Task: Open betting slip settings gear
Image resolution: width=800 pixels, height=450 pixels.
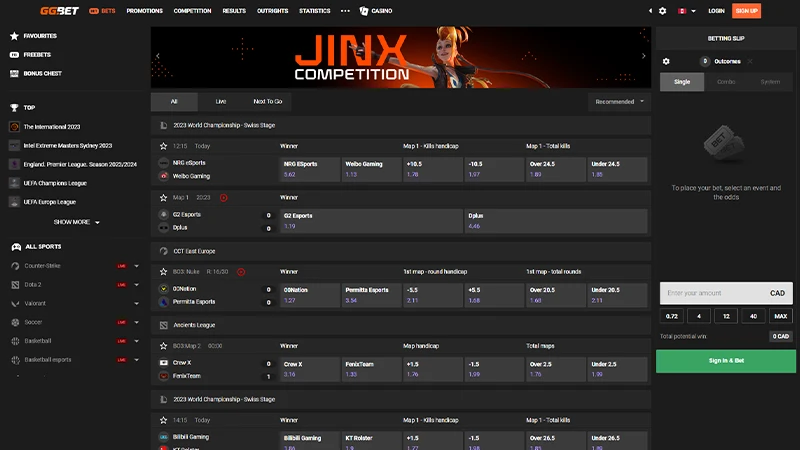Action: point(666,61)
